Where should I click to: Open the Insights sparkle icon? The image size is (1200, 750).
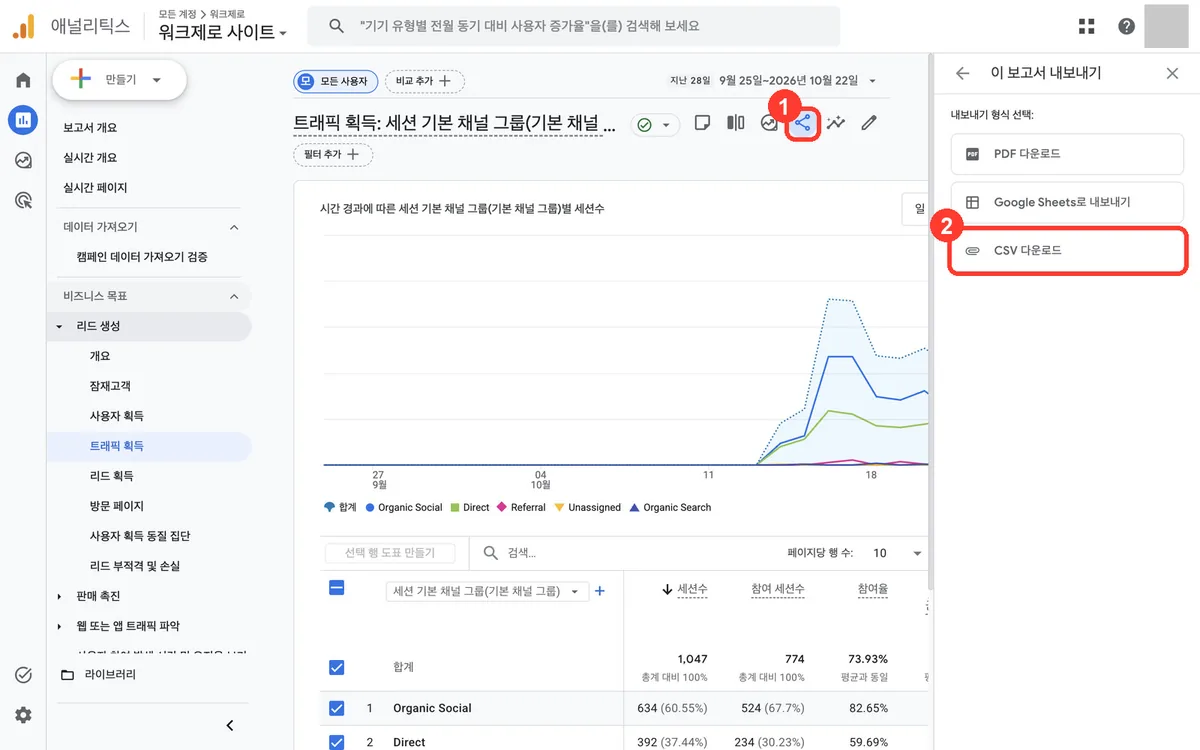836,123
